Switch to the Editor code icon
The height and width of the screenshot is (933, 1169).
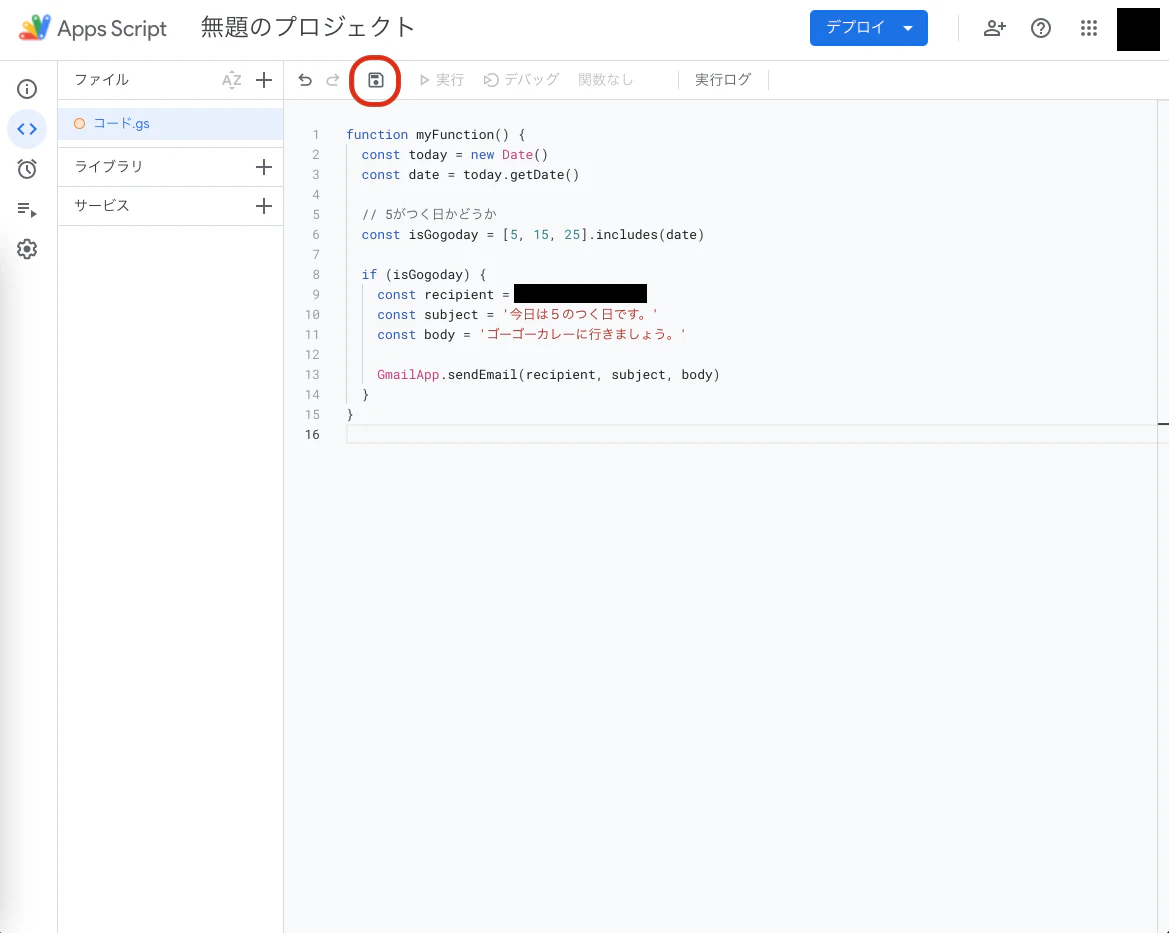27,129
